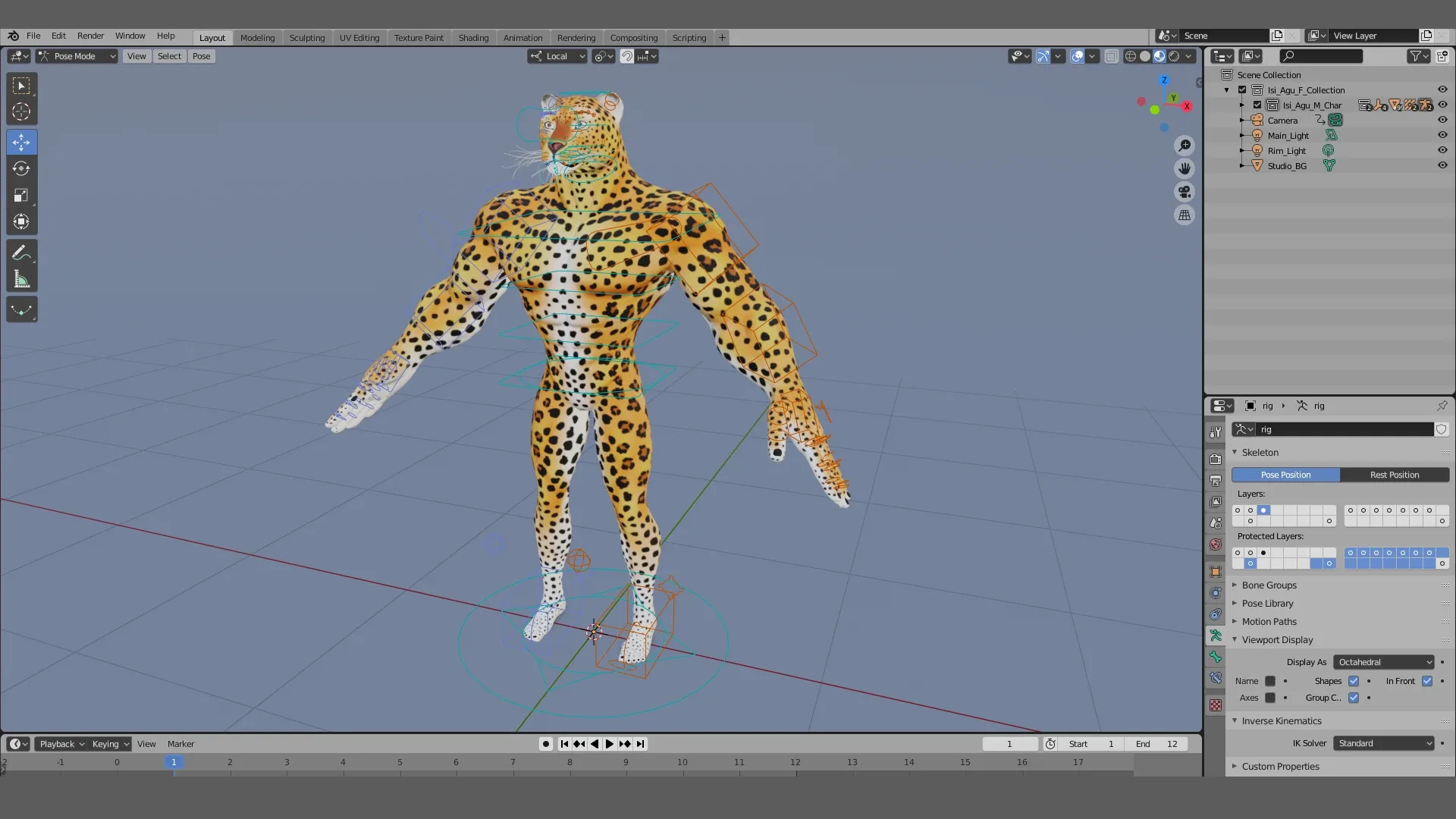
Task: Uncheck the Isi_Agu_F_Collection exclude checkbox
Action: coord(1242,89)
